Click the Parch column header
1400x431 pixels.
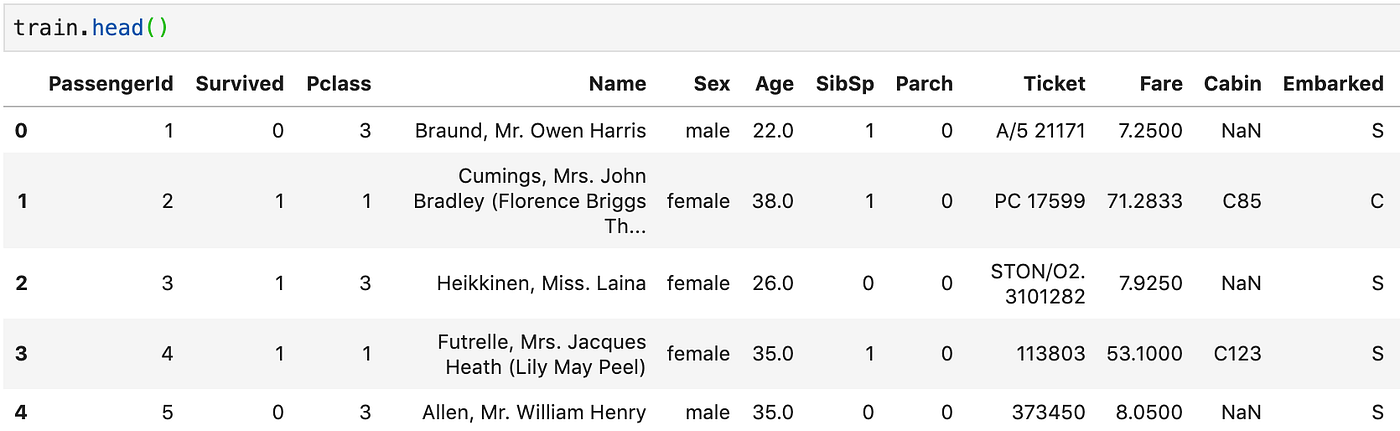[x=924, y=84]
